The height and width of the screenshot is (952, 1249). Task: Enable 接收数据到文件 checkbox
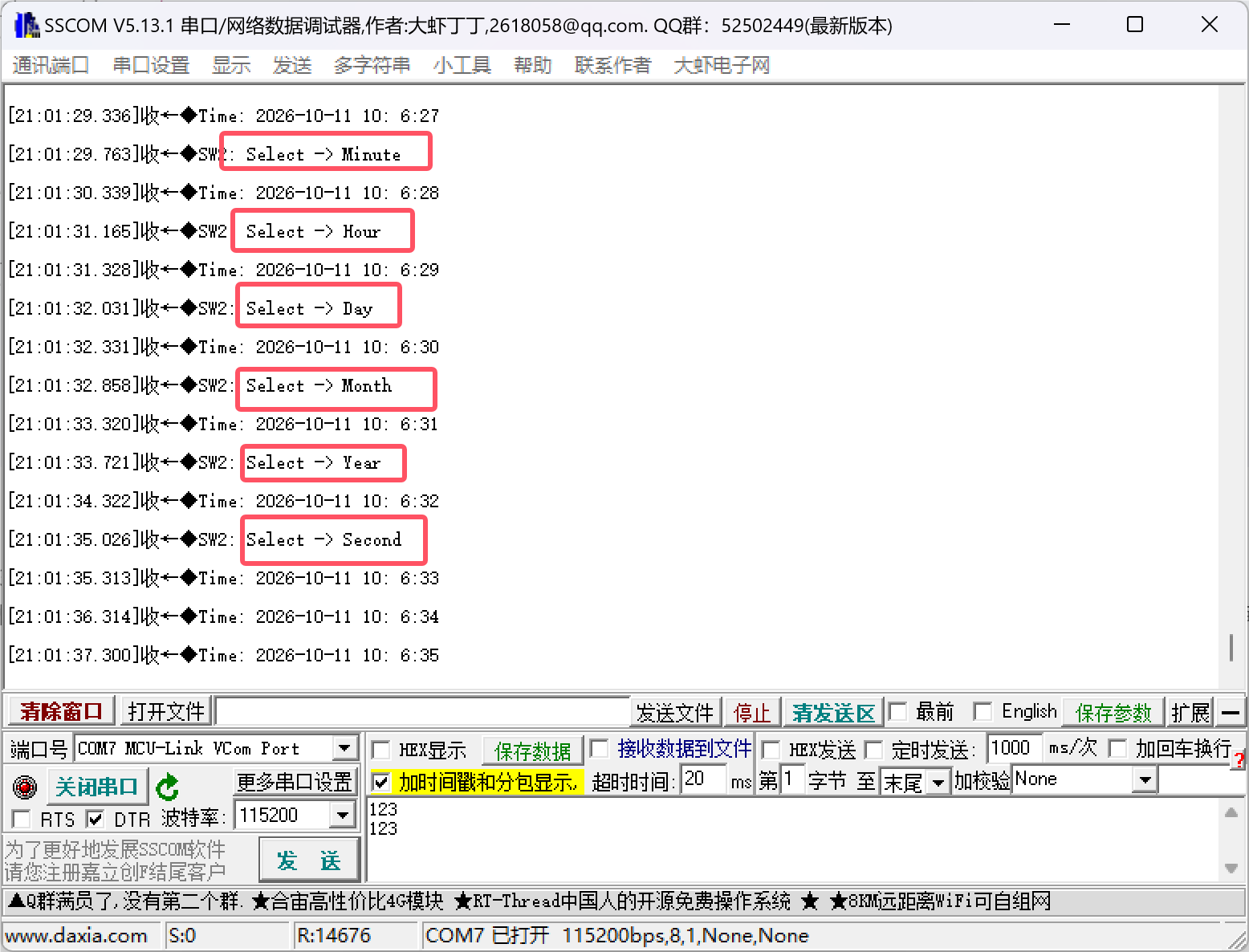pyautogui.click(x=599, y=748)
